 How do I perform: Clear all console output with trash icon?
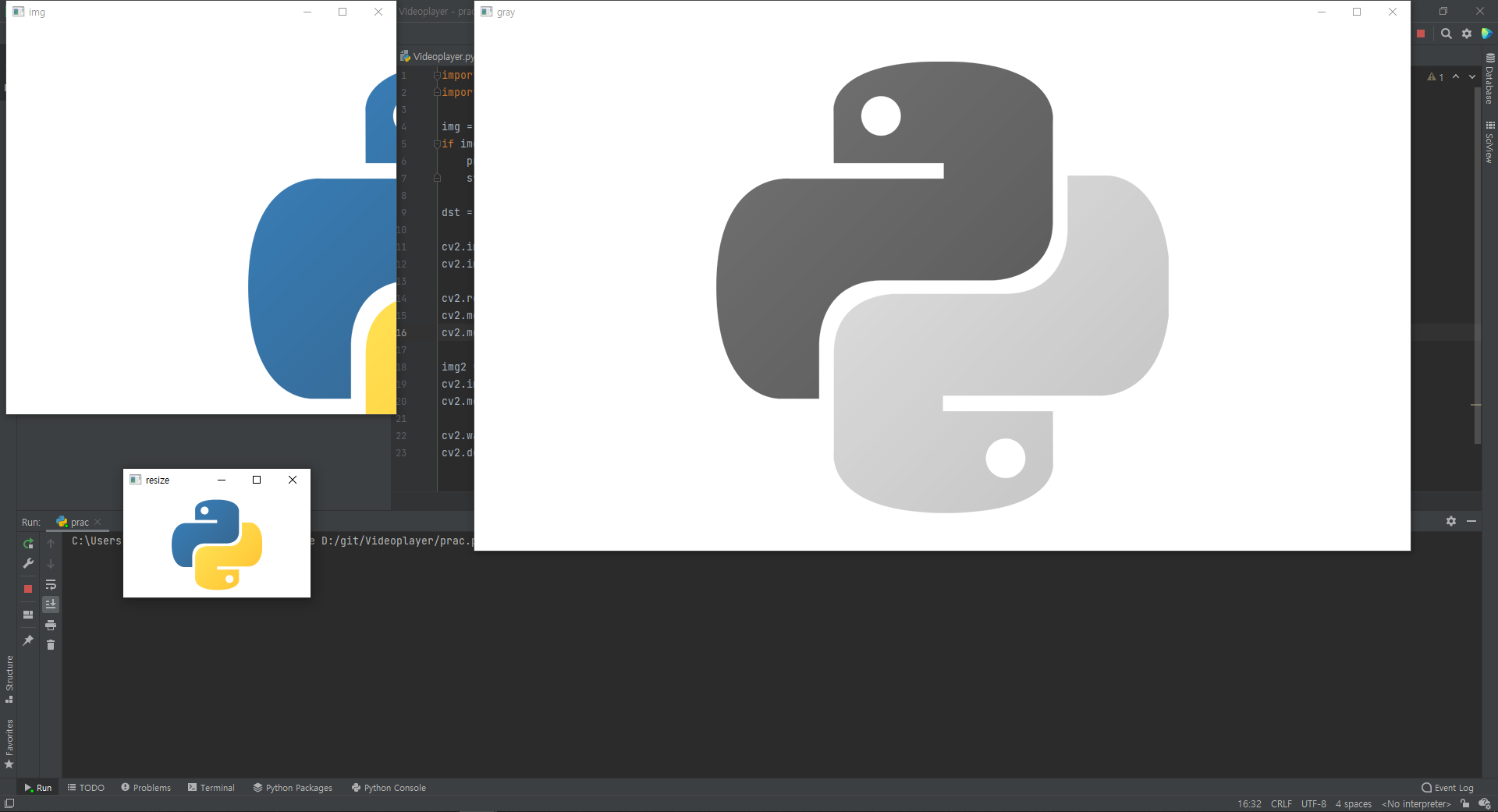51,644
